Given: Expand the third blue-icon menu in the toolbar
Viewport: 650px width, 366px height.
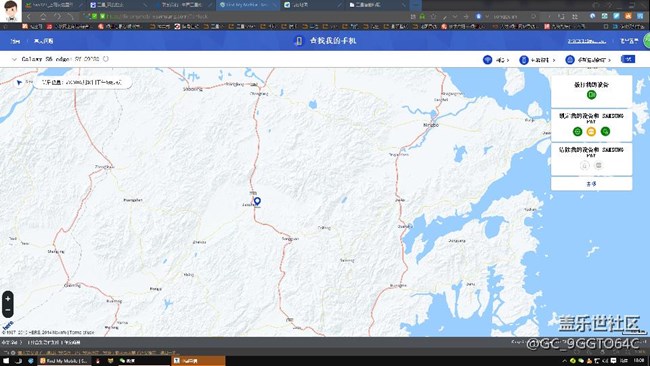Looking at the screenshot, I should coord(588,60).
